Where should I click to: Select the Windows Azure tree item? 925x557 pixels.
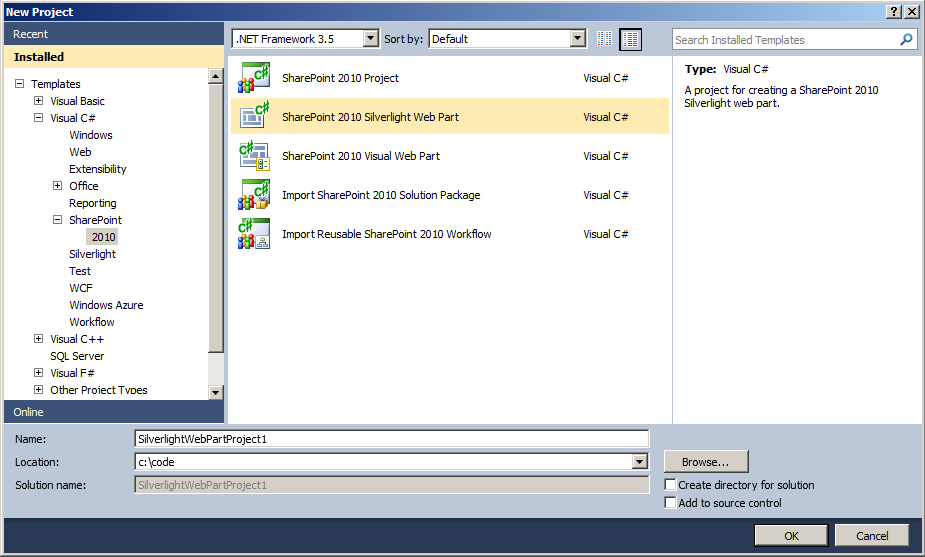106,305
